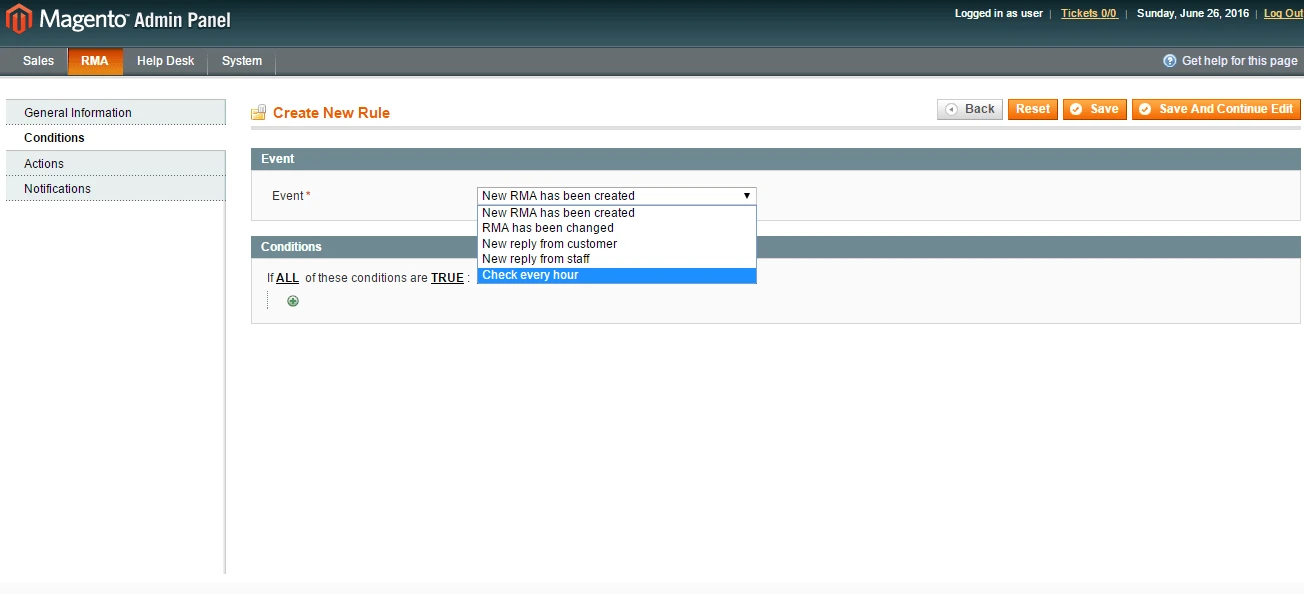Viewport: 1304px width, 594px height.
Task: Click the circular arrow icon on Back button
Action: (x=949, y=109)
